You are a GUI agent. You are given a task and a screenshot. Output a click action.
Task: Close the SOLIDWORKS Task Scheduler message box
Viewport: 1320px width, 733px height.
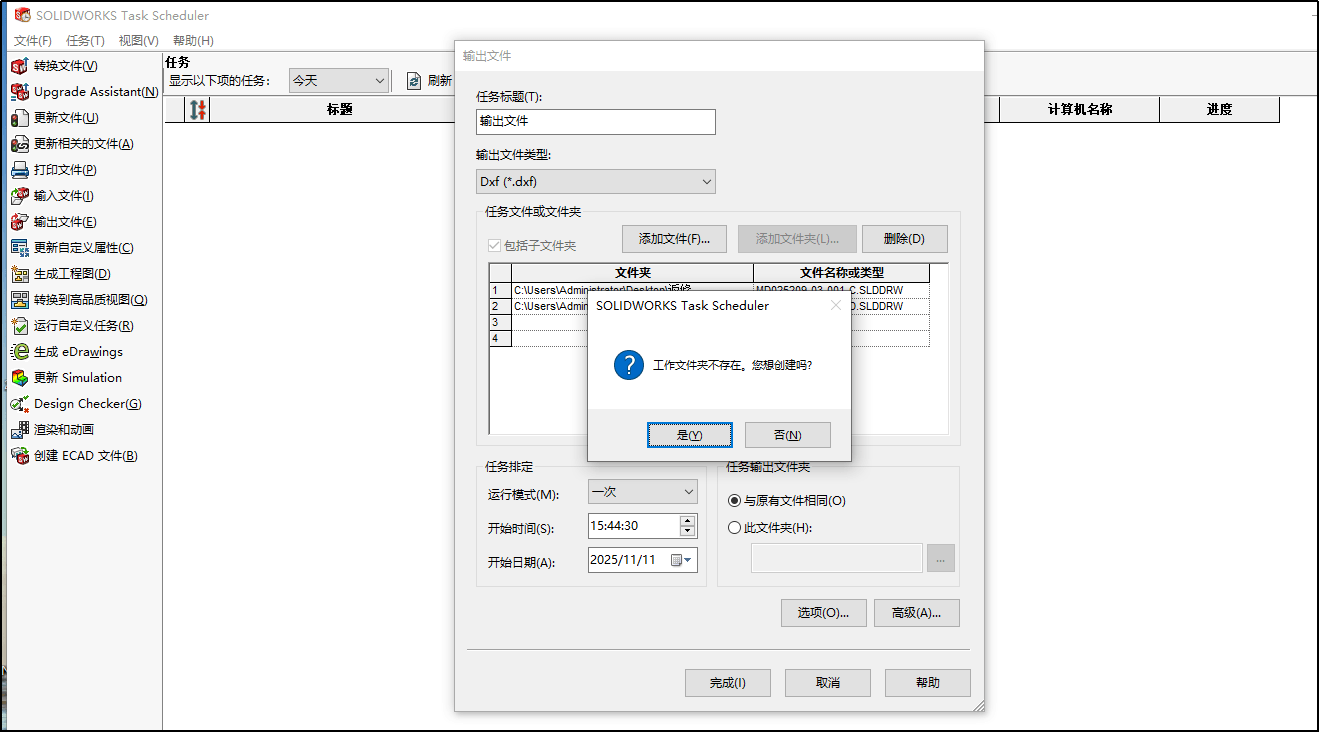pyautogui.click(x=836, y=305)
